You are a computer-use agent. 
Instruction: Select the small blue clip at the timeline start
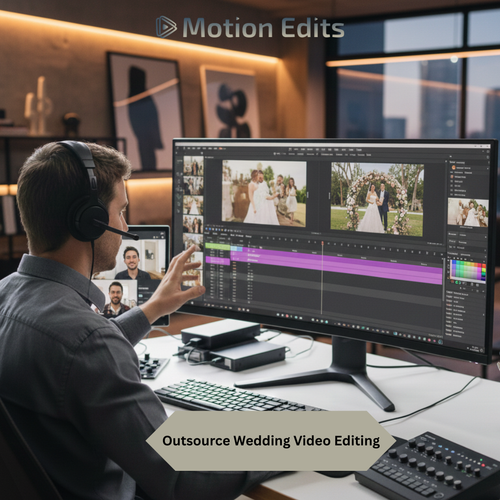(237, 248)
